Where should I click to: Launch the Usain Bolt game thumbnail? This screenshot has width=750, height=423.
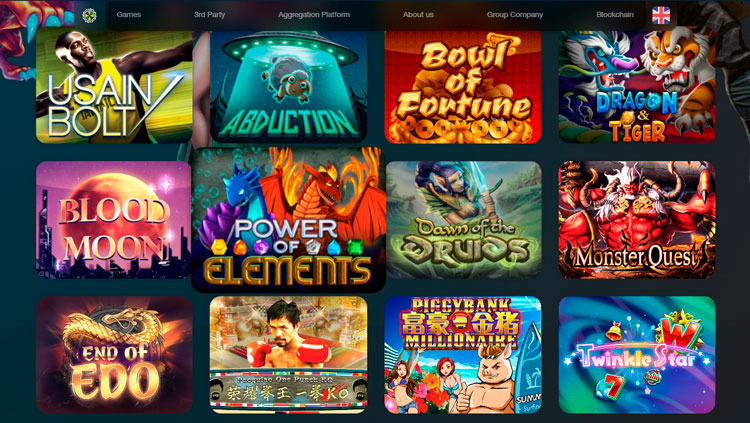[x=114, y=86]
